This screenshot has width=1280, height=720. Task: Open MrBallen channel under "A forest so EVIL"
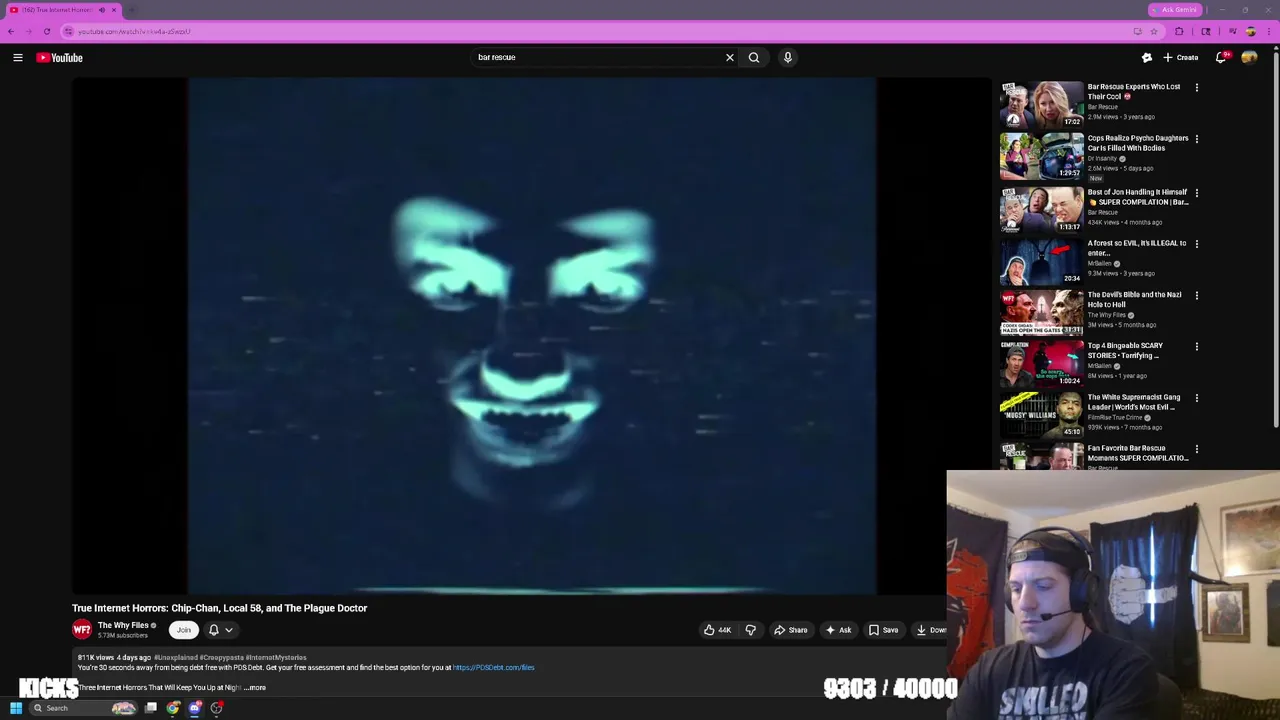pyautogui.click(x=1101, y=264)
